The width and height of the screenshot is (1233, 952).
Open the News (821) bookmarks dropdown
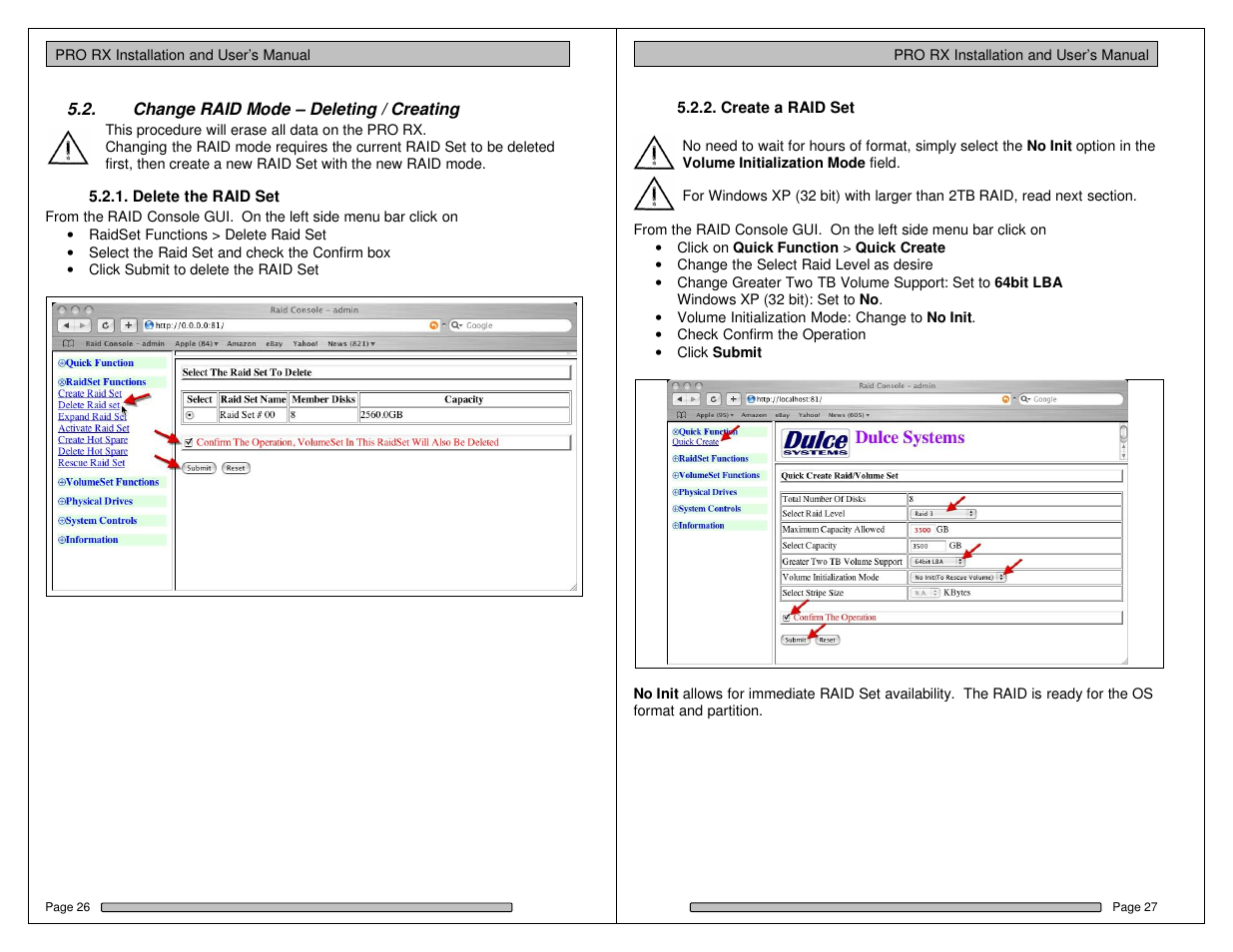click(351, 343)
